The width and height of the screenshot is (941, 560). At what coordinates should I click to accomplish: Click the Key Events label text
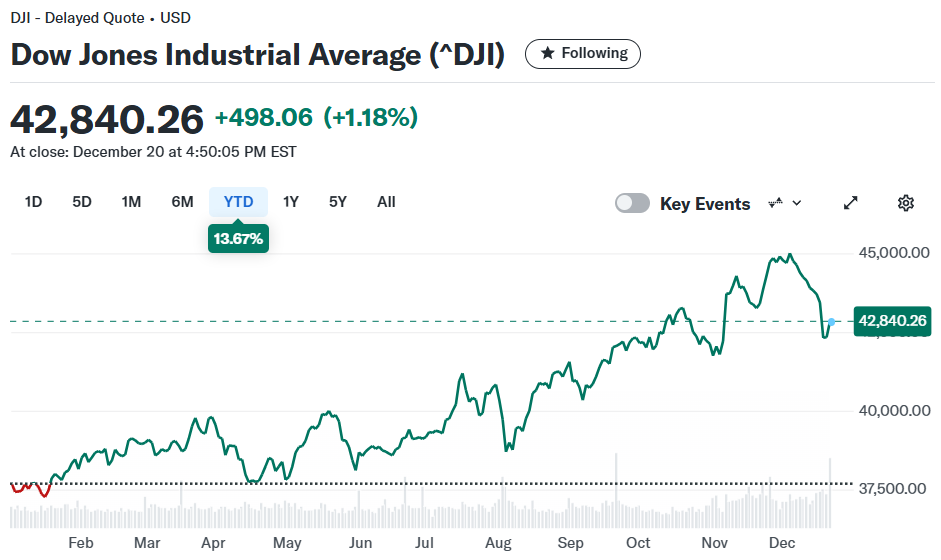tap(705, 204)
